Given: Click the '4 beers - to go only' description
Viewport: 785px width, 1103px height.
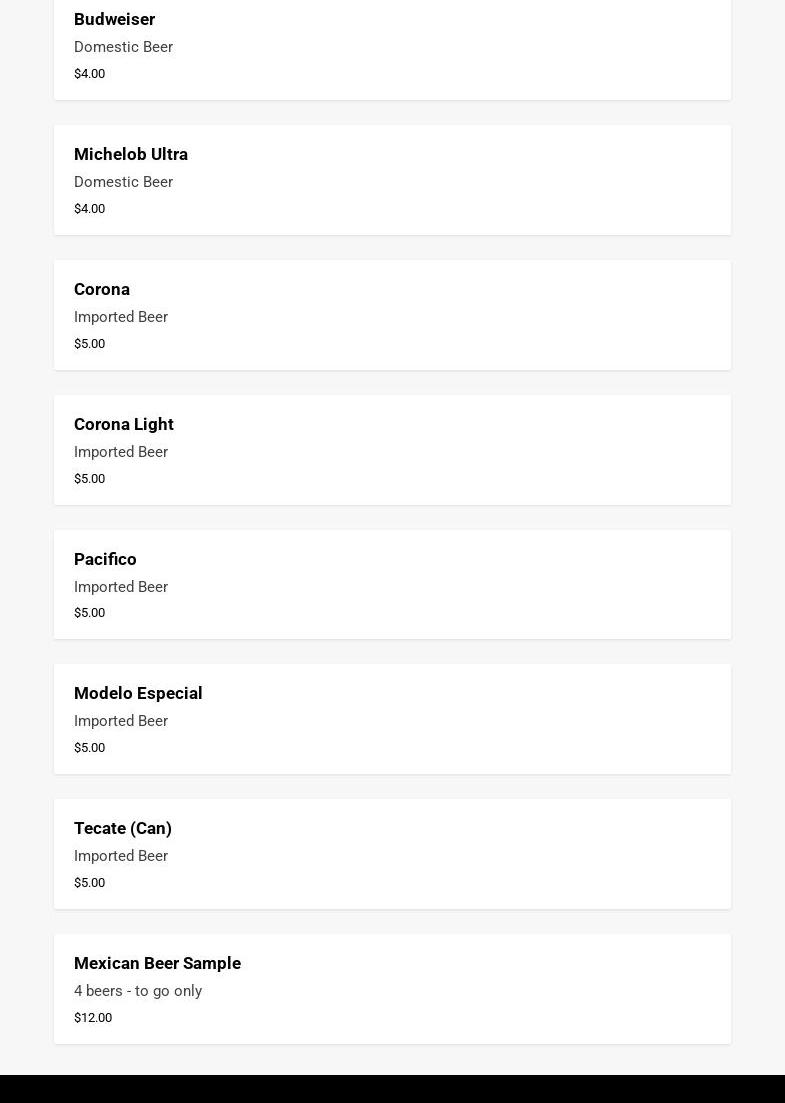Looking at the screenshot, I should [138, 990].
